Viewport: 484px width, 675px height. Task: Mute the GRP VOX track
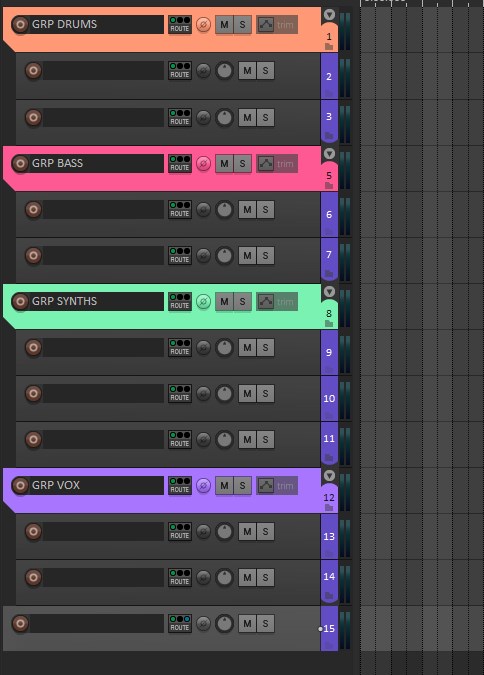224,486
